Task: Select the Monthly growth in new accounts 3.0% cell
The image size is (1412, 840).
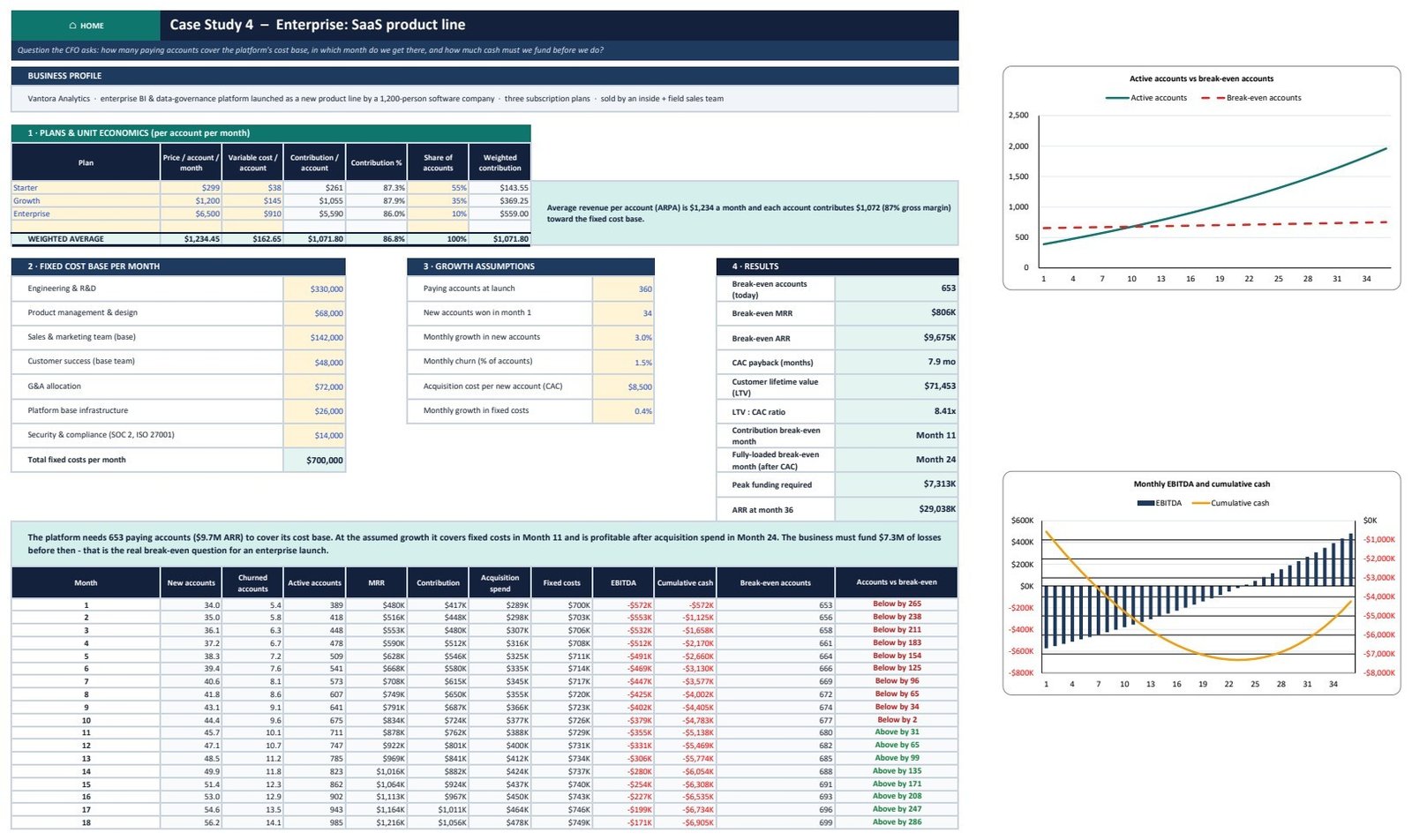Action: point(623,338)
